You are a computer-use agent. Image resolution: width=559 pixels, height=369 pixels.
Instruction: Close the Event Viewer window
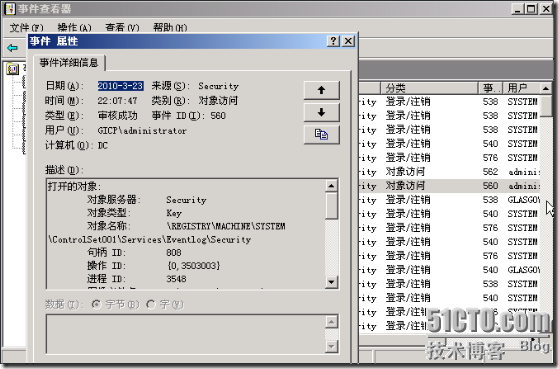coord(546,9)
